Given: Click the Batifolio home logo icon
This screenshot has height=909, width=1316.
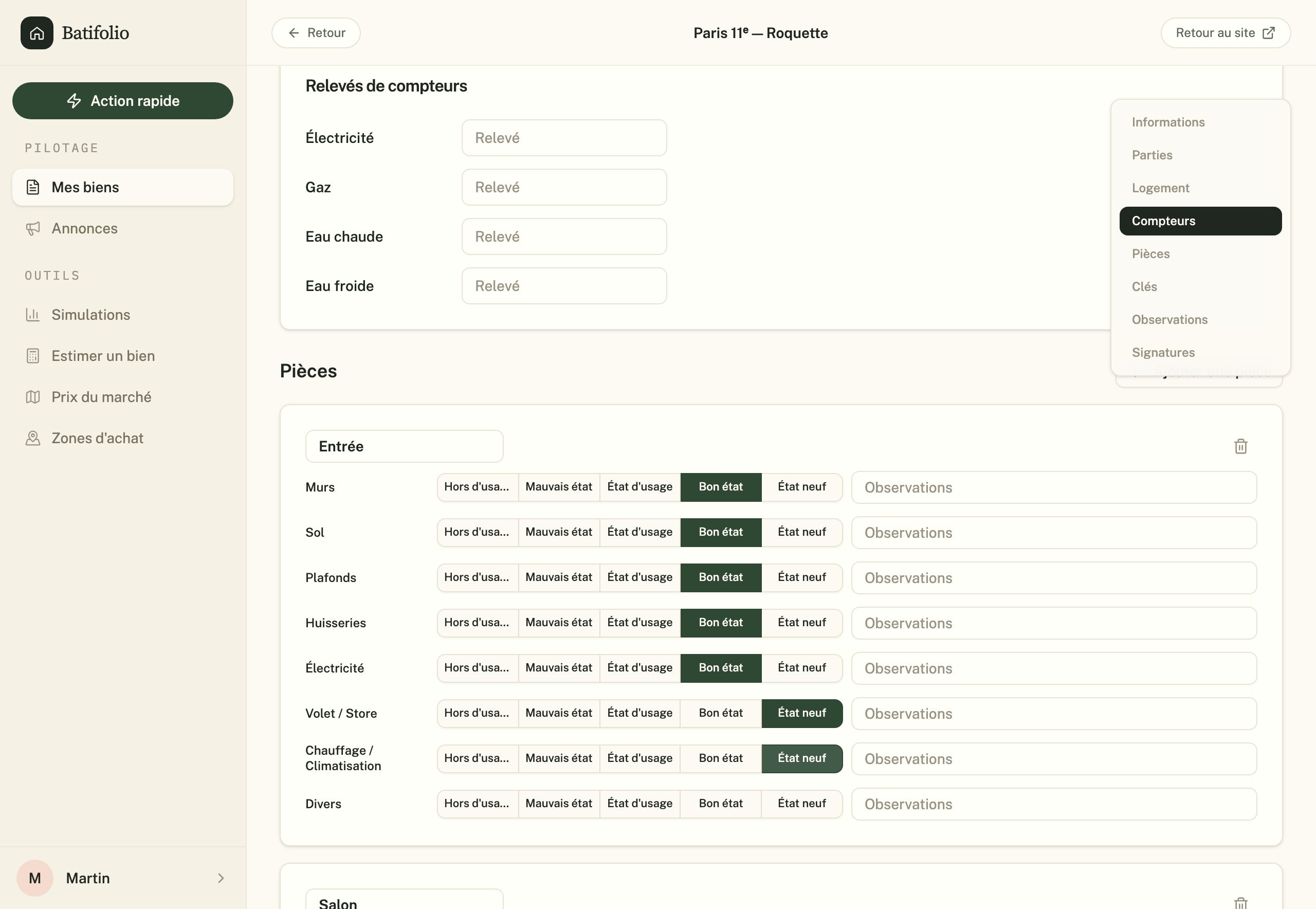Looking at the screenshot, I should 37,33.
